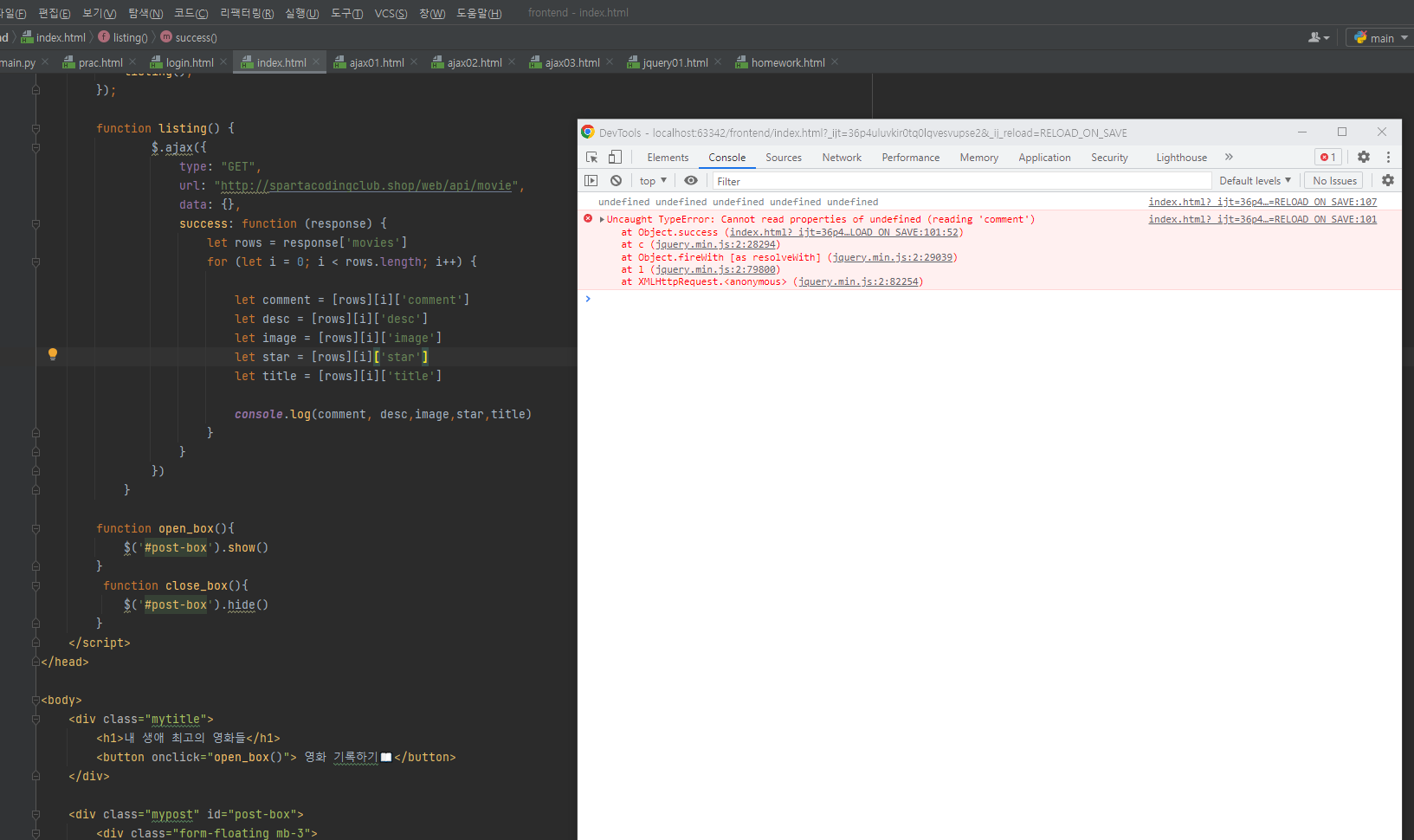The height and width of the screenshot is (840, 1414).
Task: Click the ajax02.html tab file icon
Action: pos(437,62)
